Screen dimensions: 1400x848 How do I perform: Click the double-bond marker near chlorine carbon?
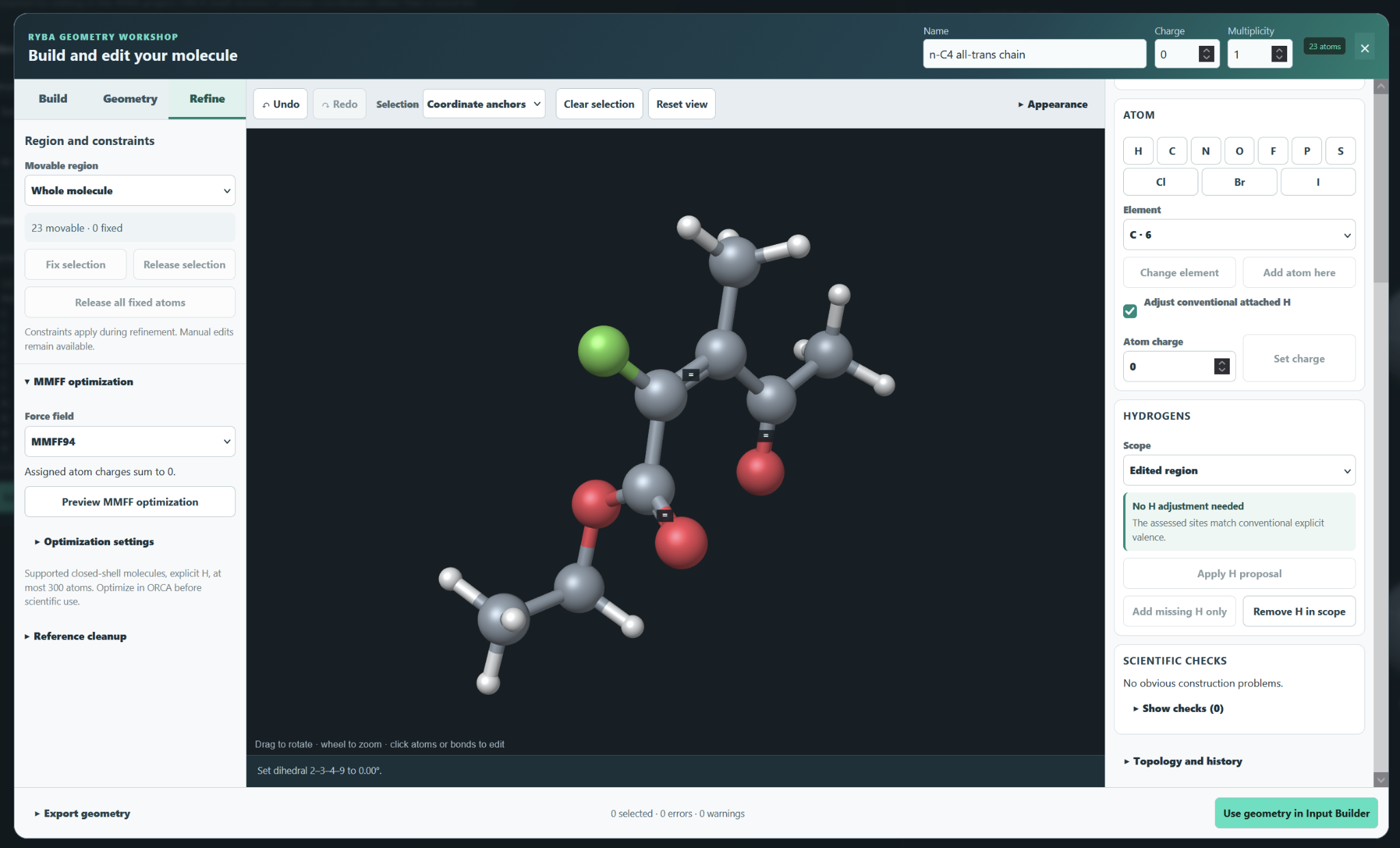click(x=690, y=375)
